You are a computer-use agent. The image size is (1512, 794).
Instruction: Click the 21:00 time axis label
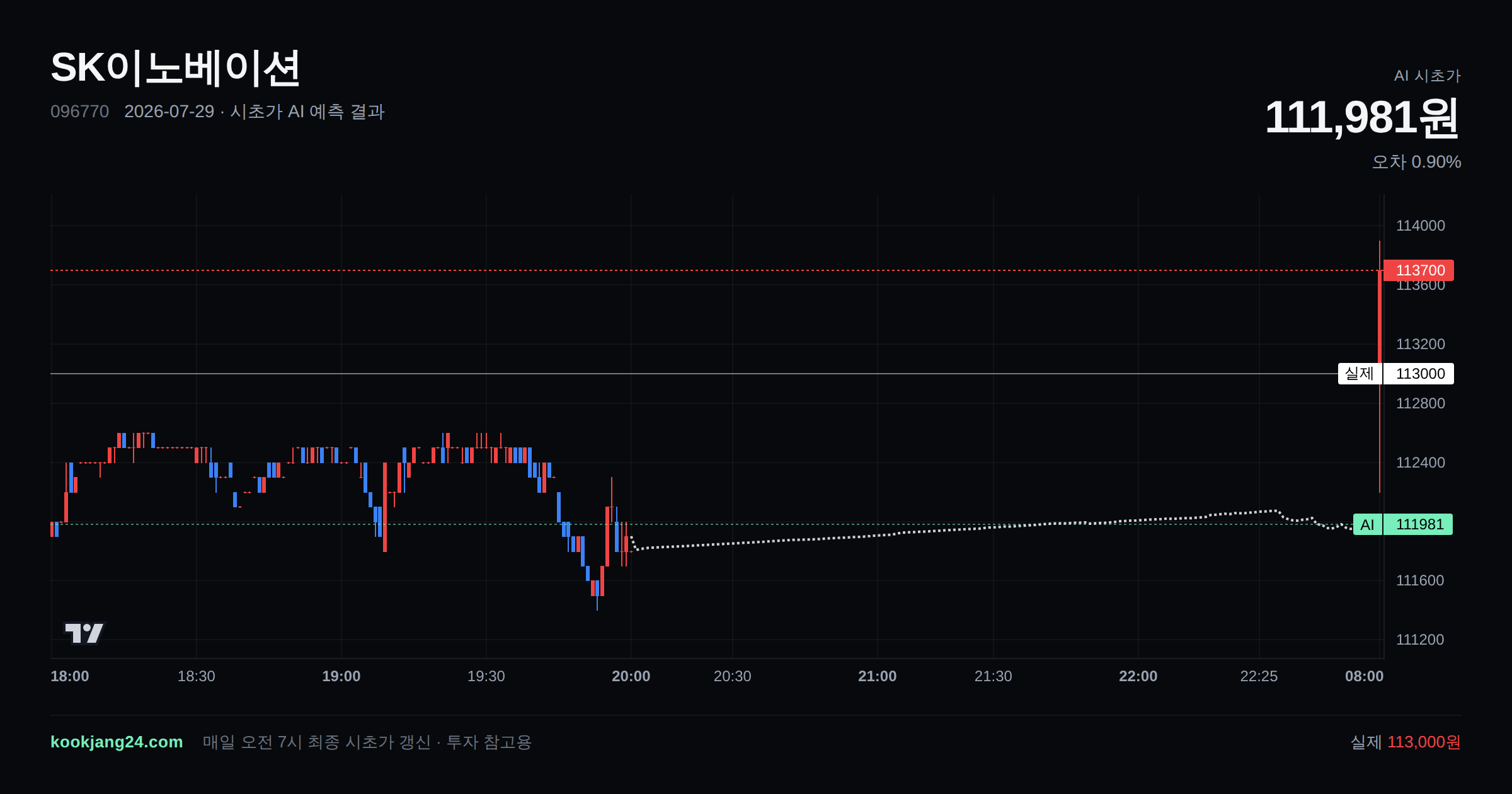coord(878,676)
